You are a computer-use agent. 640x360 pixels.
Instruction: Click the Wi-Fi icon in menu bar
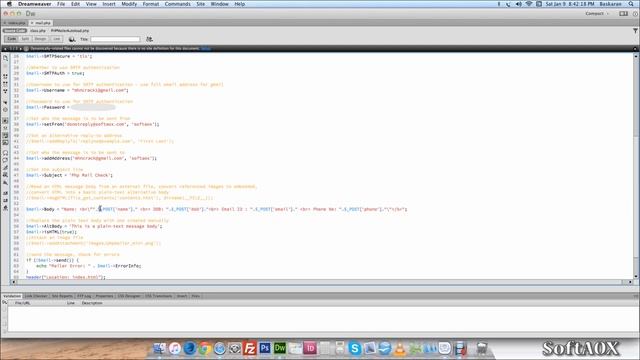[529, 4]
